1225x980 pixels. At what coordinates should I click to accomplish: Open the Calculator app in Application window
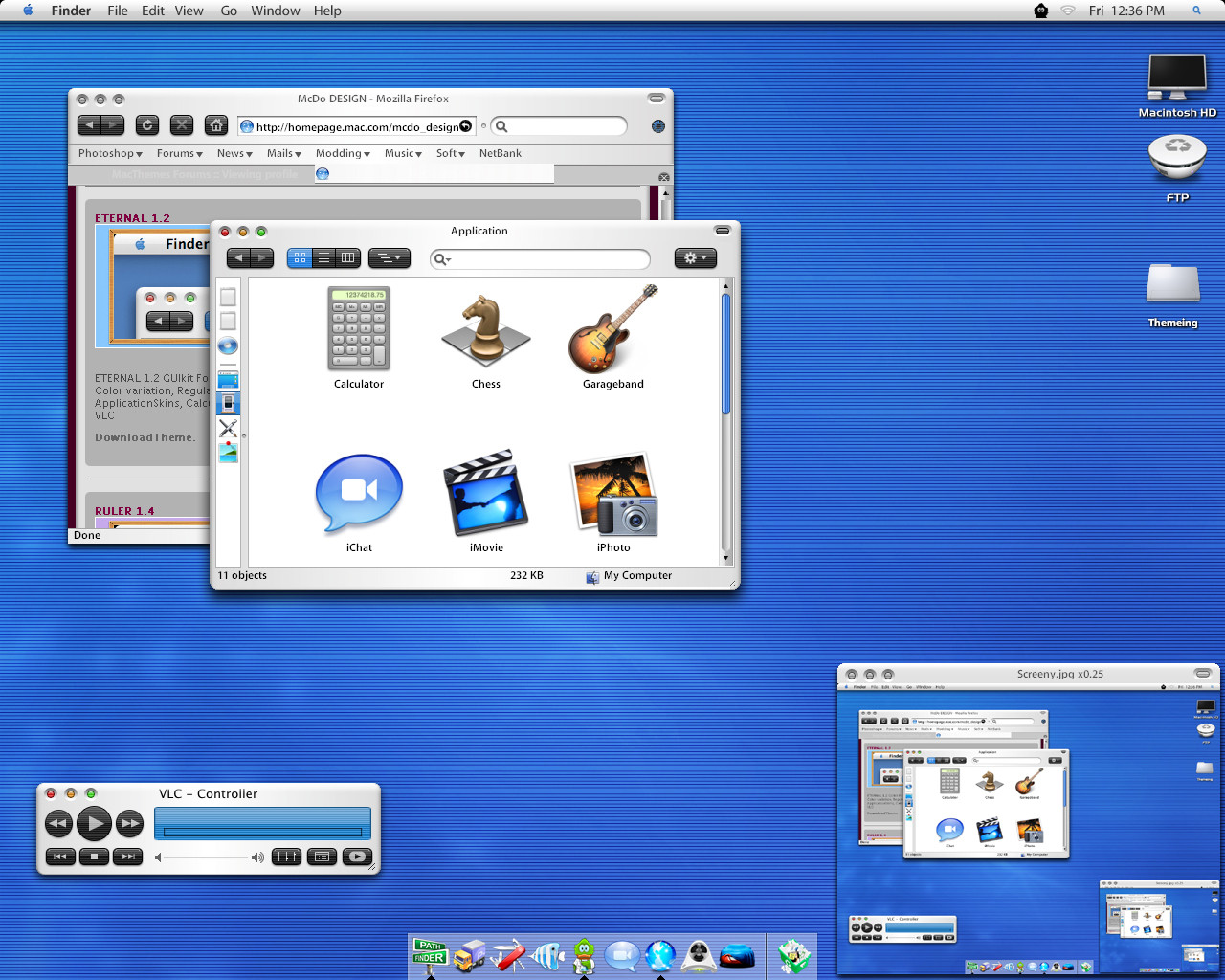[x=359, y=330]
